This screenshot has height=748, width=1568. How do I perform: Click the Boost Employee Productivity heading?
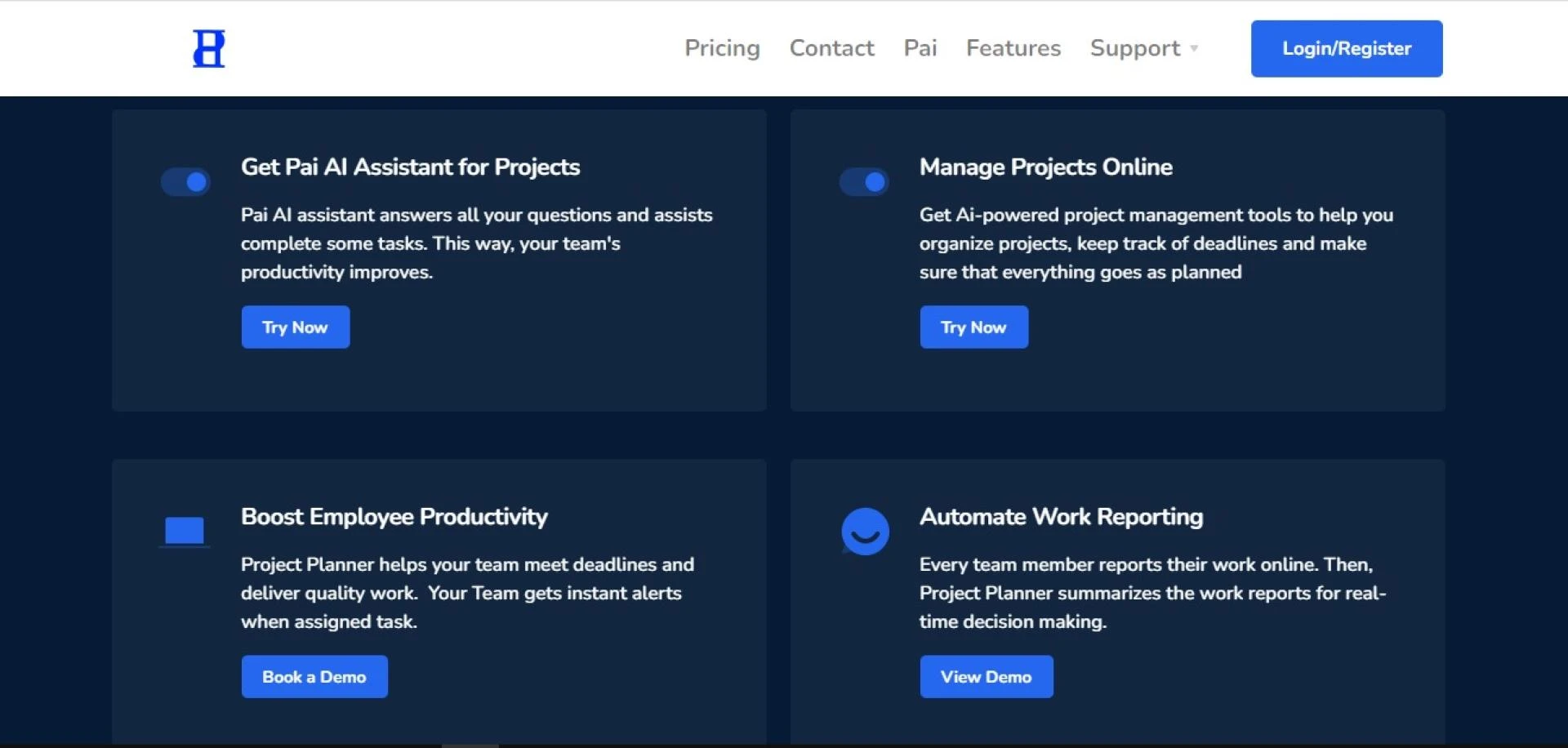tap(394, 517)
